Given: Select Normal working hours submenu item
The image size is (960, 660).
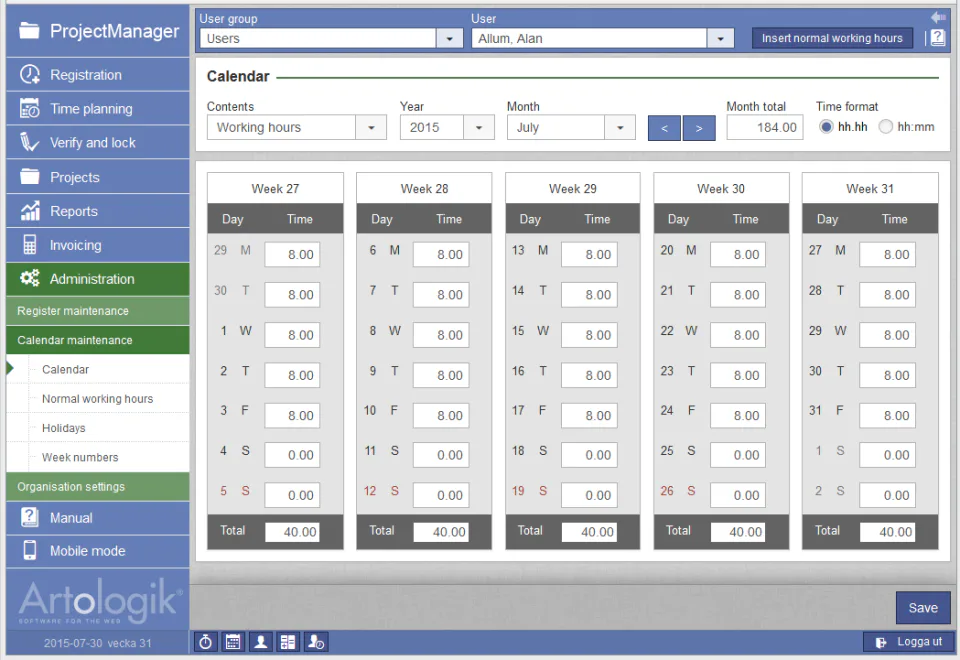Looking at the screenshot, I should click(97, 399).
